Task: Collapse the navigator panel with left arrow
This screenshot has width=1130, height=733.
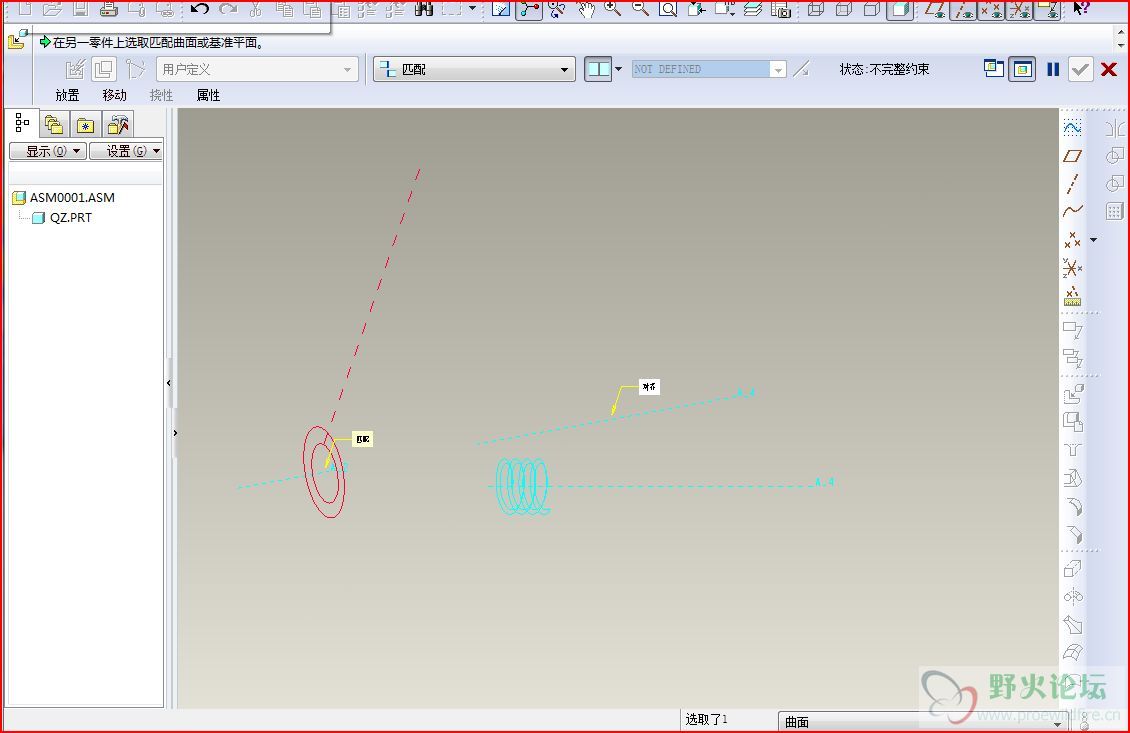Action: click(169, 383)
